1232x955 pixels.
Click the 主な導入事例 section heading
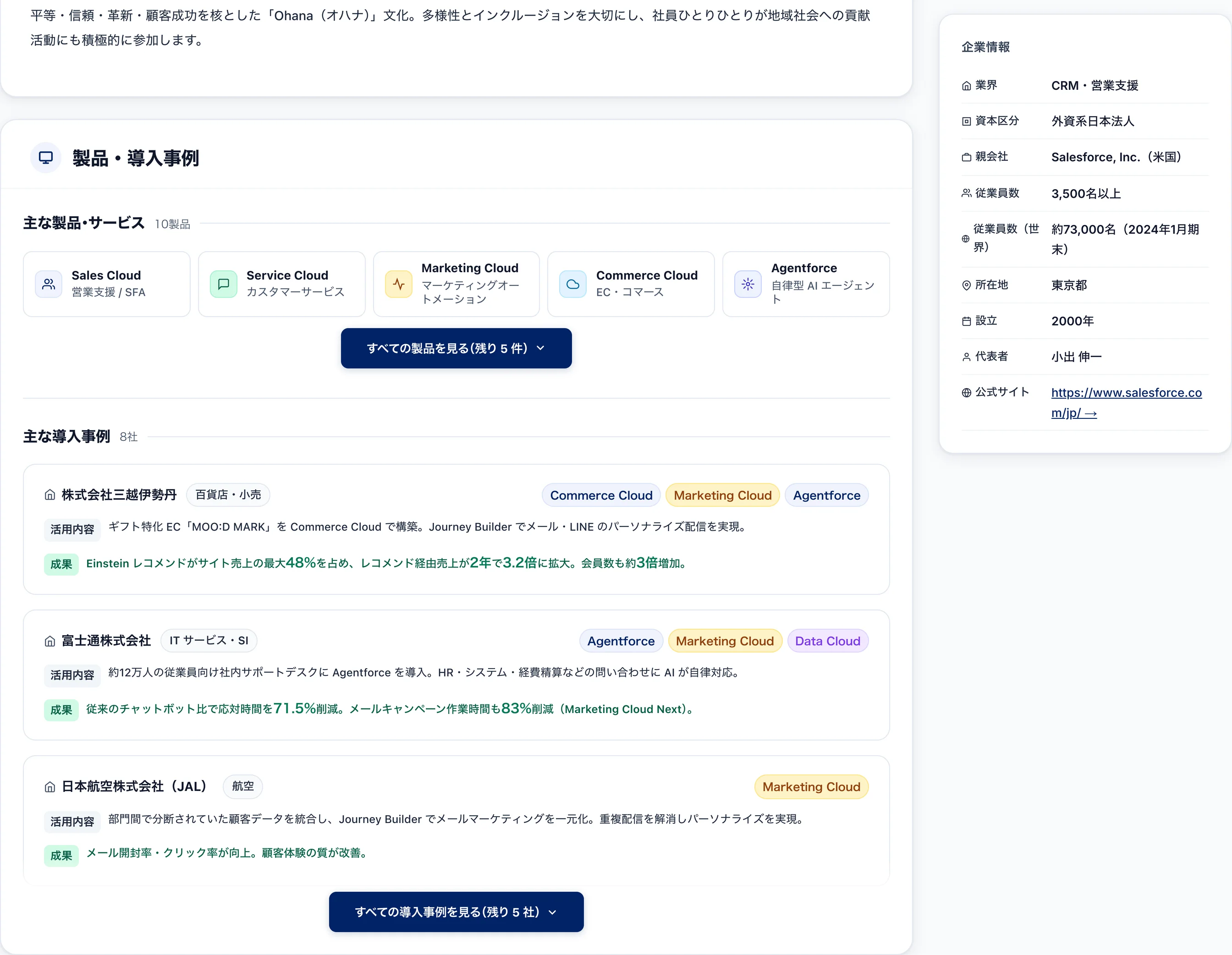pos(66,436)
